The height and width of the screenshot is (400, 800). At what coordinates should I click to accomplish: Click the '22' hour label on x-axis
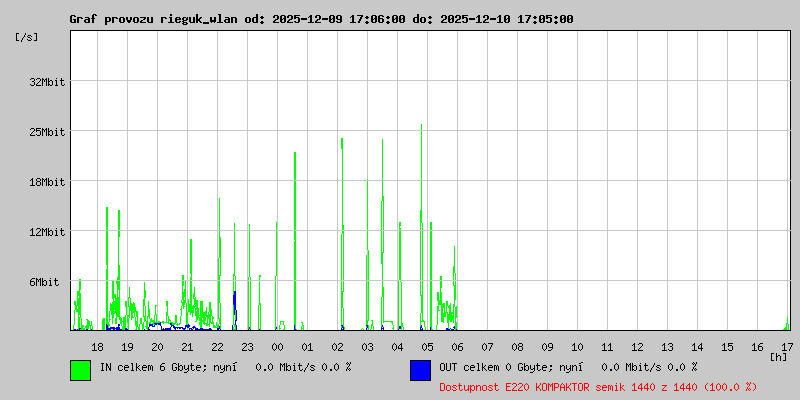(x=217, y=347)
